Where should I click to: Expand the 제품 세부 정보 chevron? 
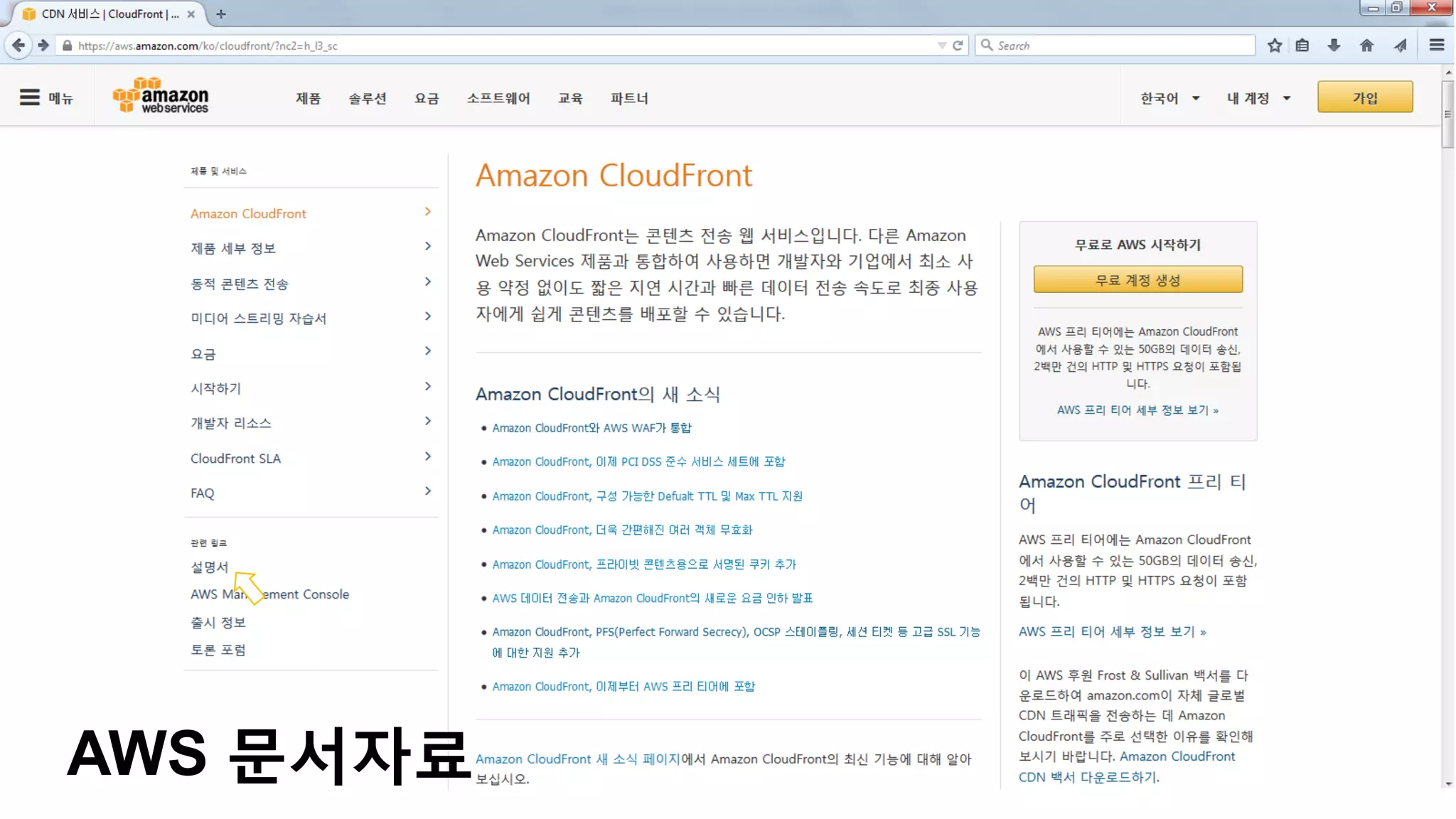click(428, 246)
